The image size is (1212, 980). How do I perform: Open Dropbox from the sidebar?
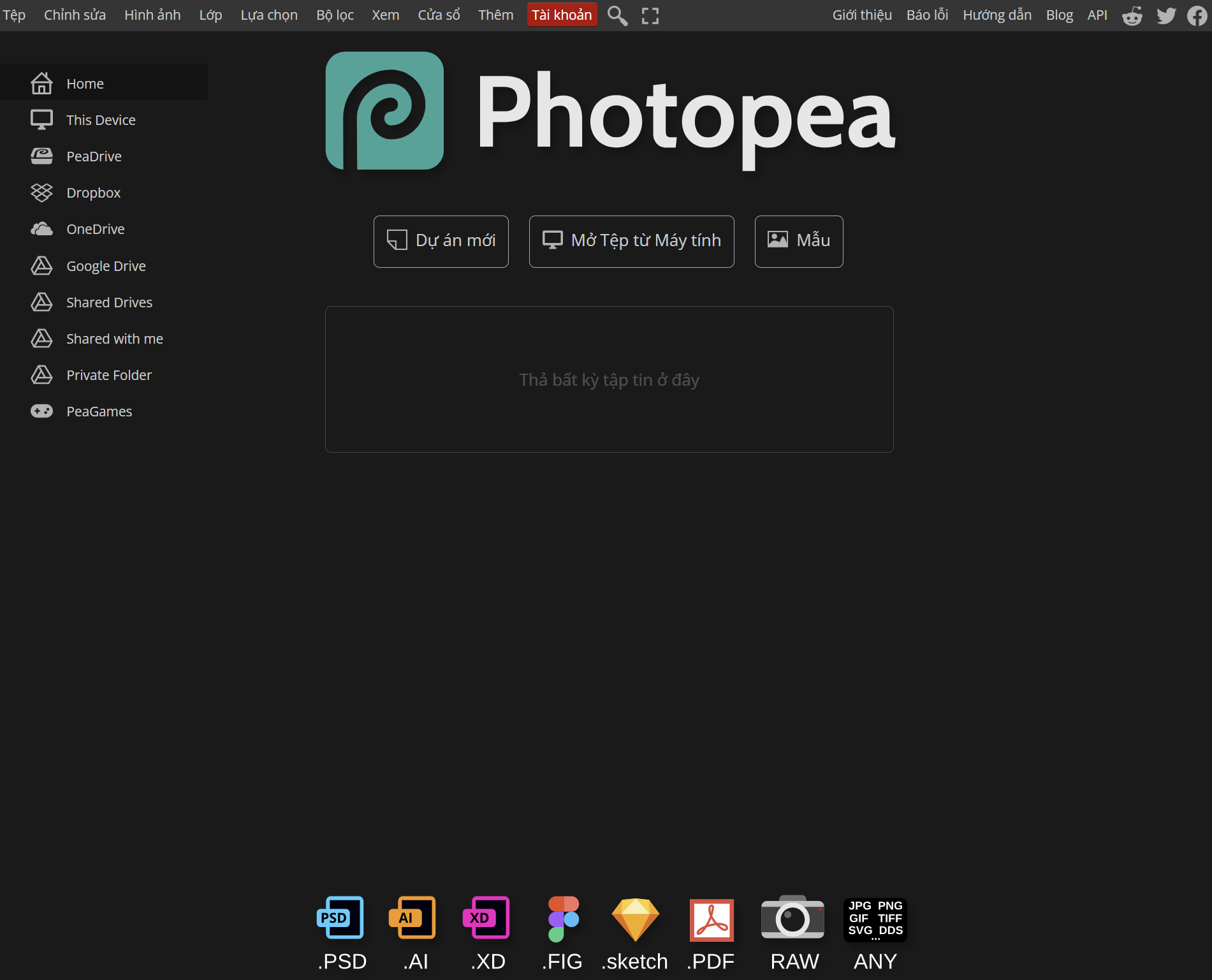click(93, 192)
